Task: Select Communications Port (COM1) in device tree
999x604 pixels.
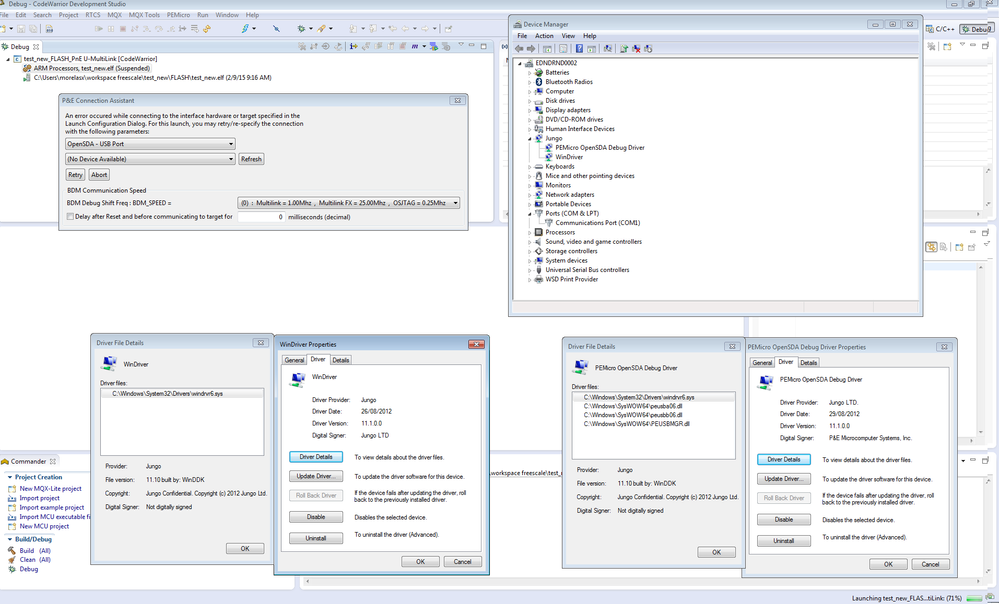Action: coord(598,223)
